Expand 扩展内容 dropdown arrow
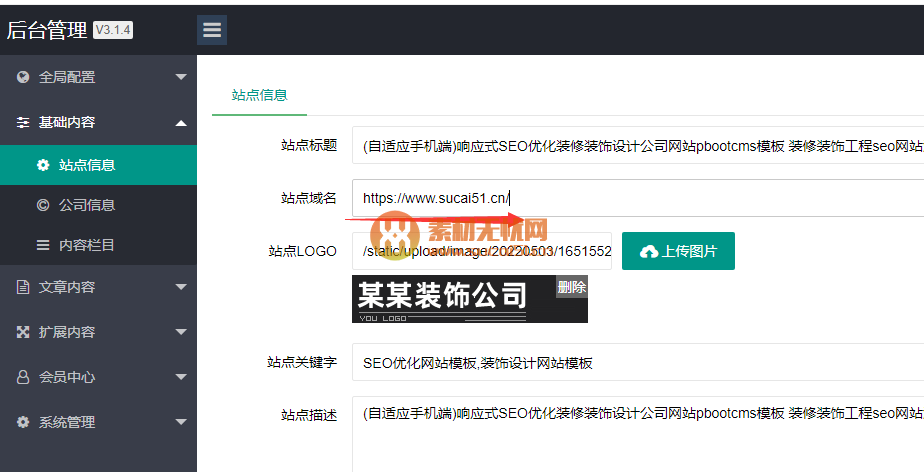924x472 pixels. pos(181,332)
